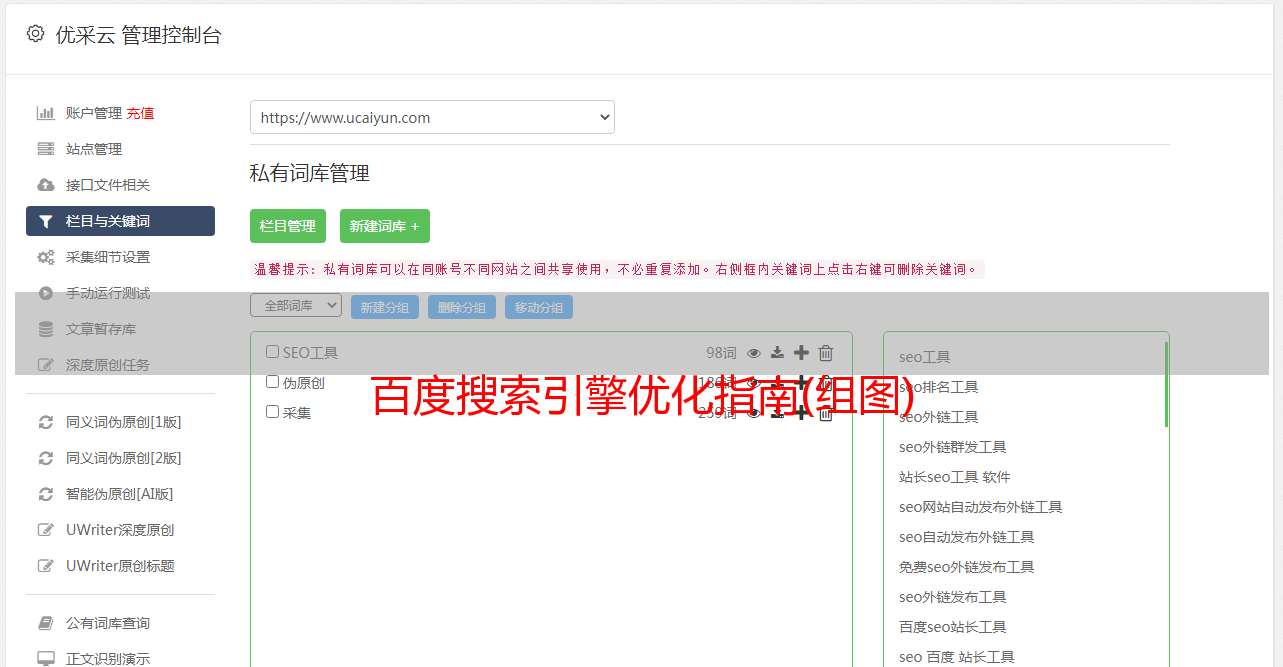Click the refresh icon for 同义词伪原创[2版]
Screen dimensions: 1283x667
[46, 458]
